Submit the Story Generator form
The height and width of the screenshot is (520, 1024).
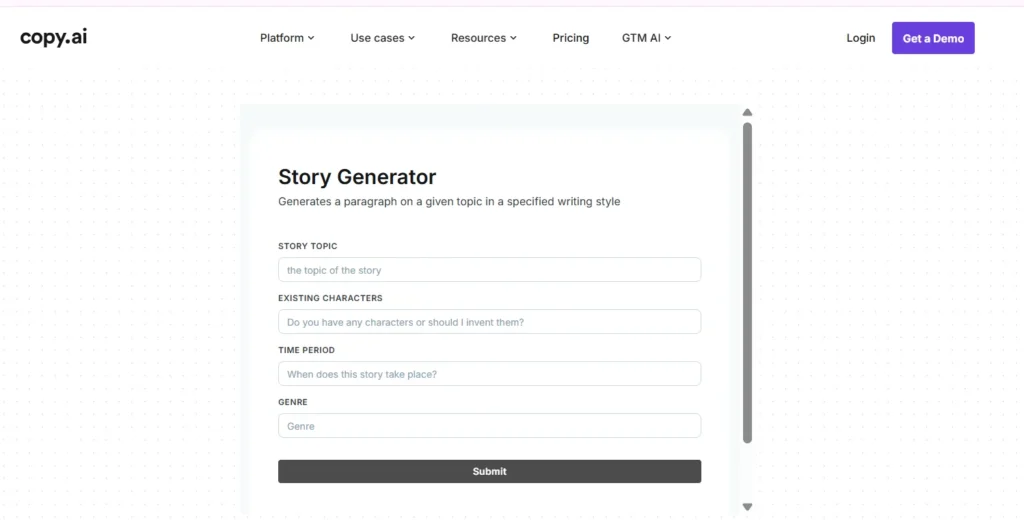pyautogui.click(x=489, y=471)
